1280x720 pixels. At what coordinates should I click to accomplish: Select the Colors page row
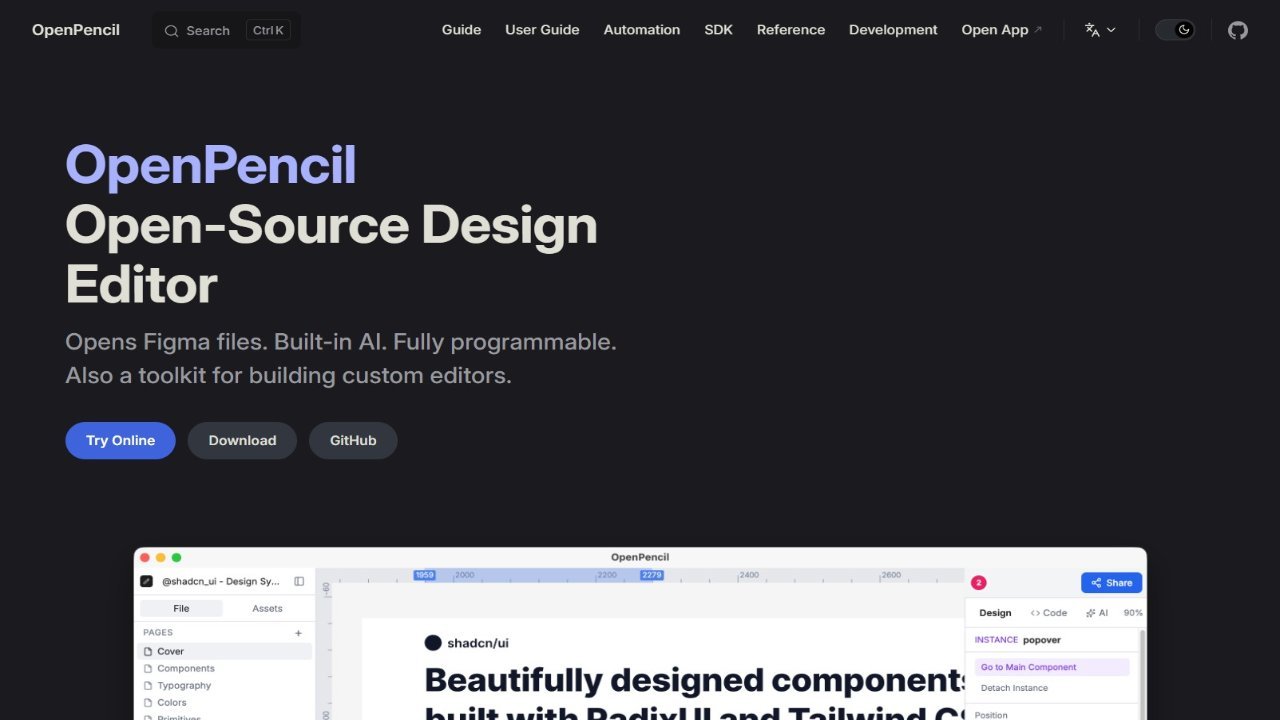point(225,702)
